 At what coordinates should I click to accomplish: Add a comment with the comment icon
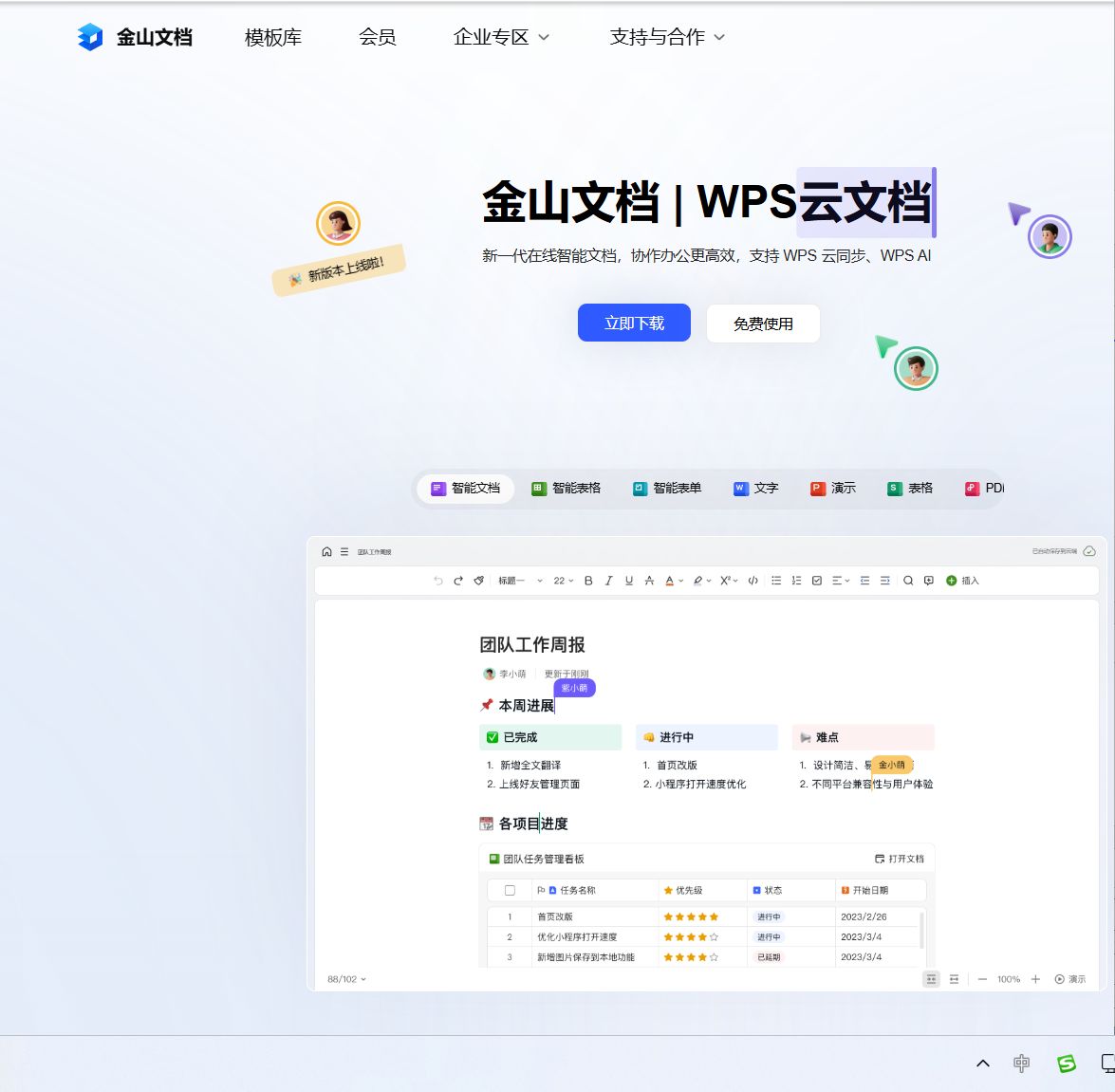pyautogui.click(x=929, y=581)
